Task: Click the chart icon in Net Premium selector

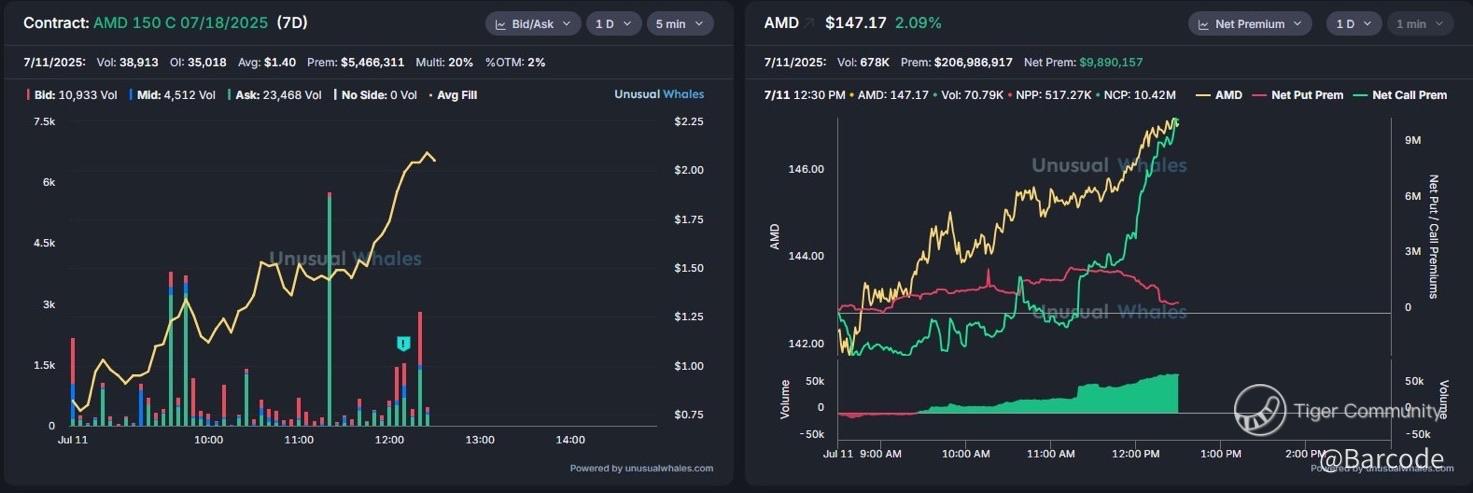Action: tap(1204, 24)
